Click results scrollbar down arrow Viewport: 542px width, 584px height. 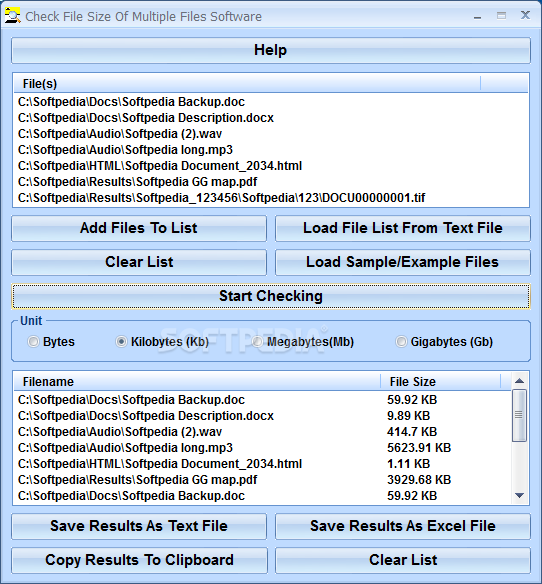(x=519, y=495)
